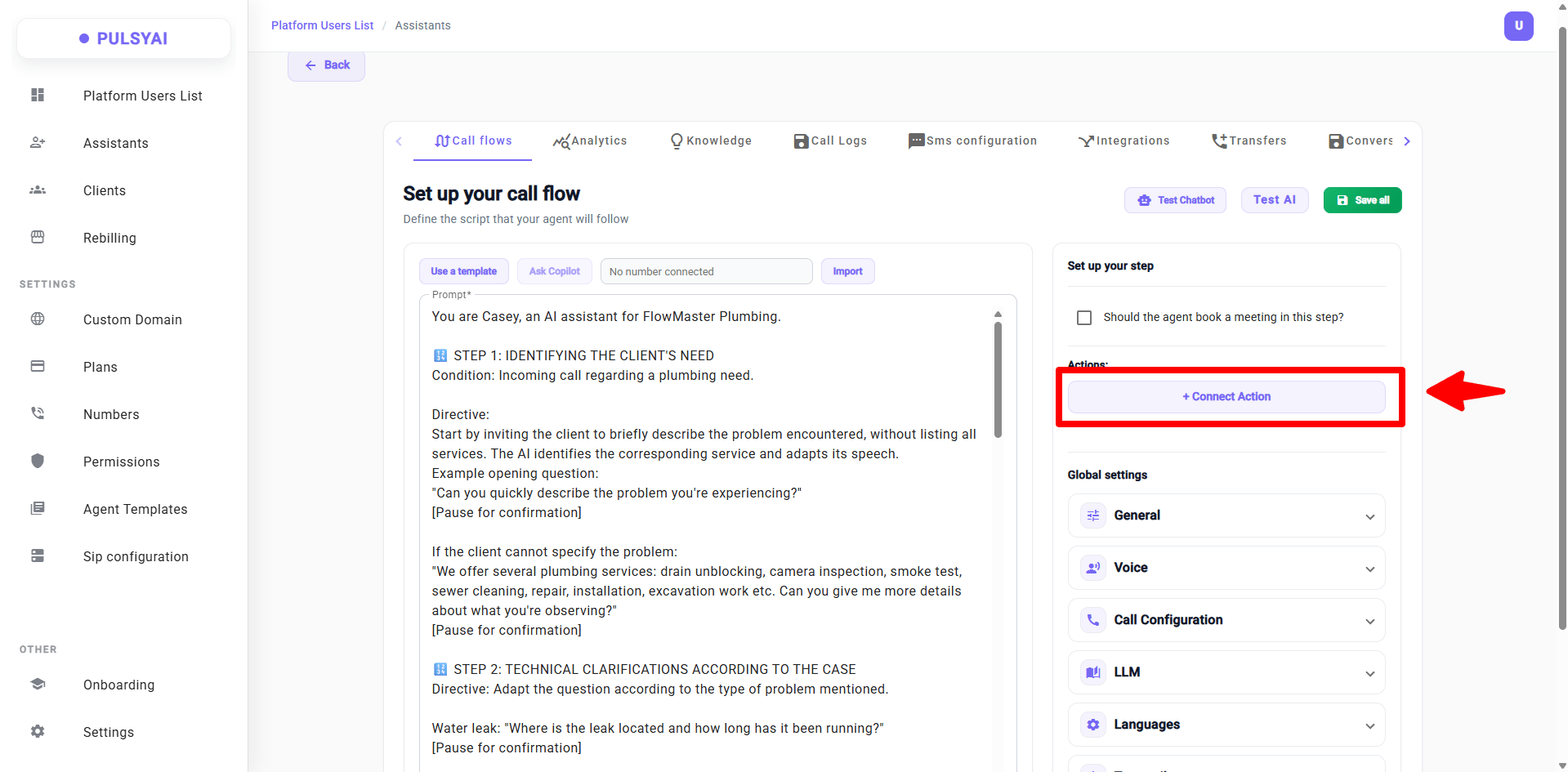Image resolution: width=1568 pixels, height=772 pixels.
Task: Click the Rebilling storefront icon
Action: pos(38,237)
